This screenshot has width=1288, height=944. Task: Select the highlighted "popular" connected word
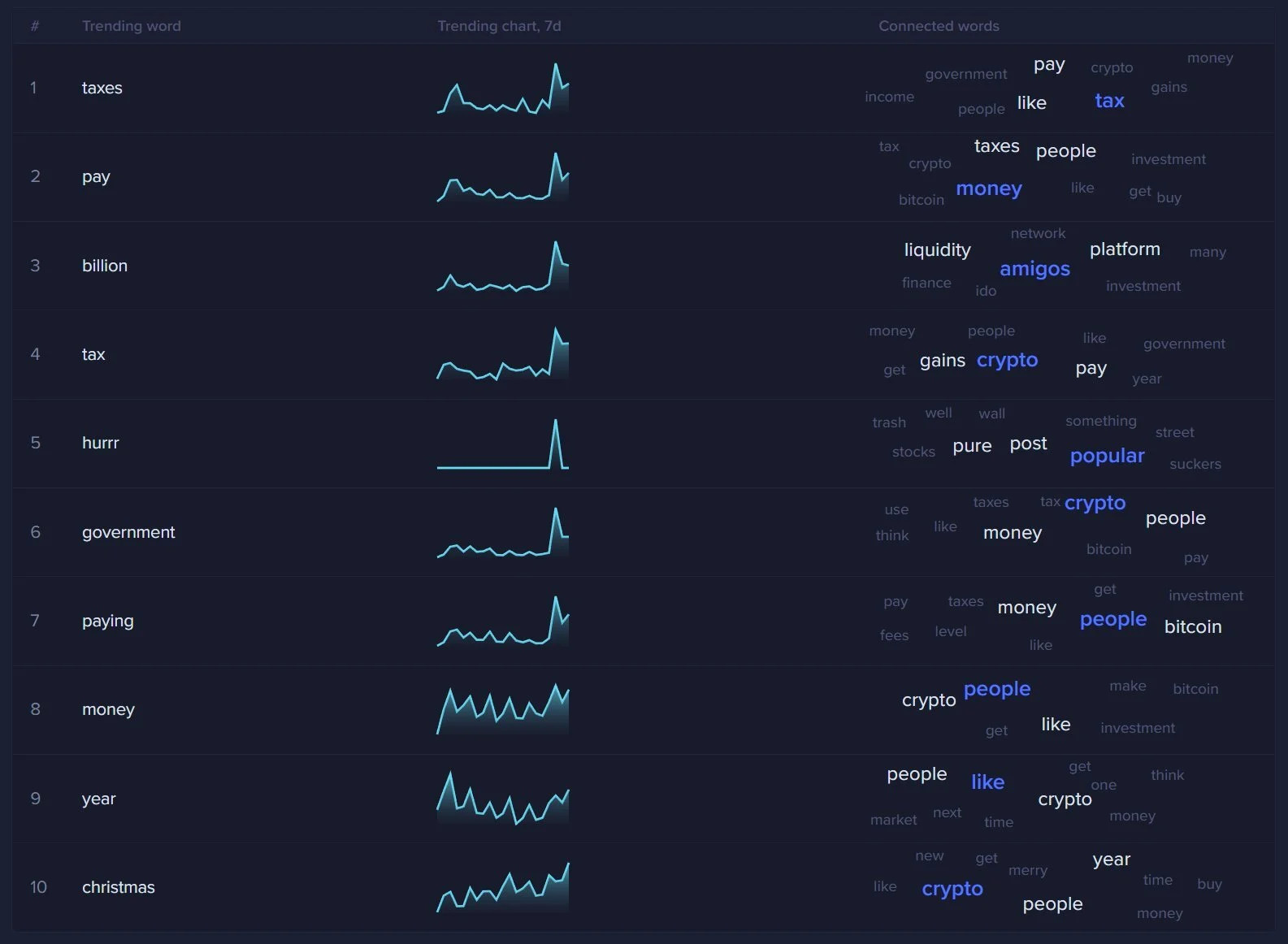(x=1107, y=456)
